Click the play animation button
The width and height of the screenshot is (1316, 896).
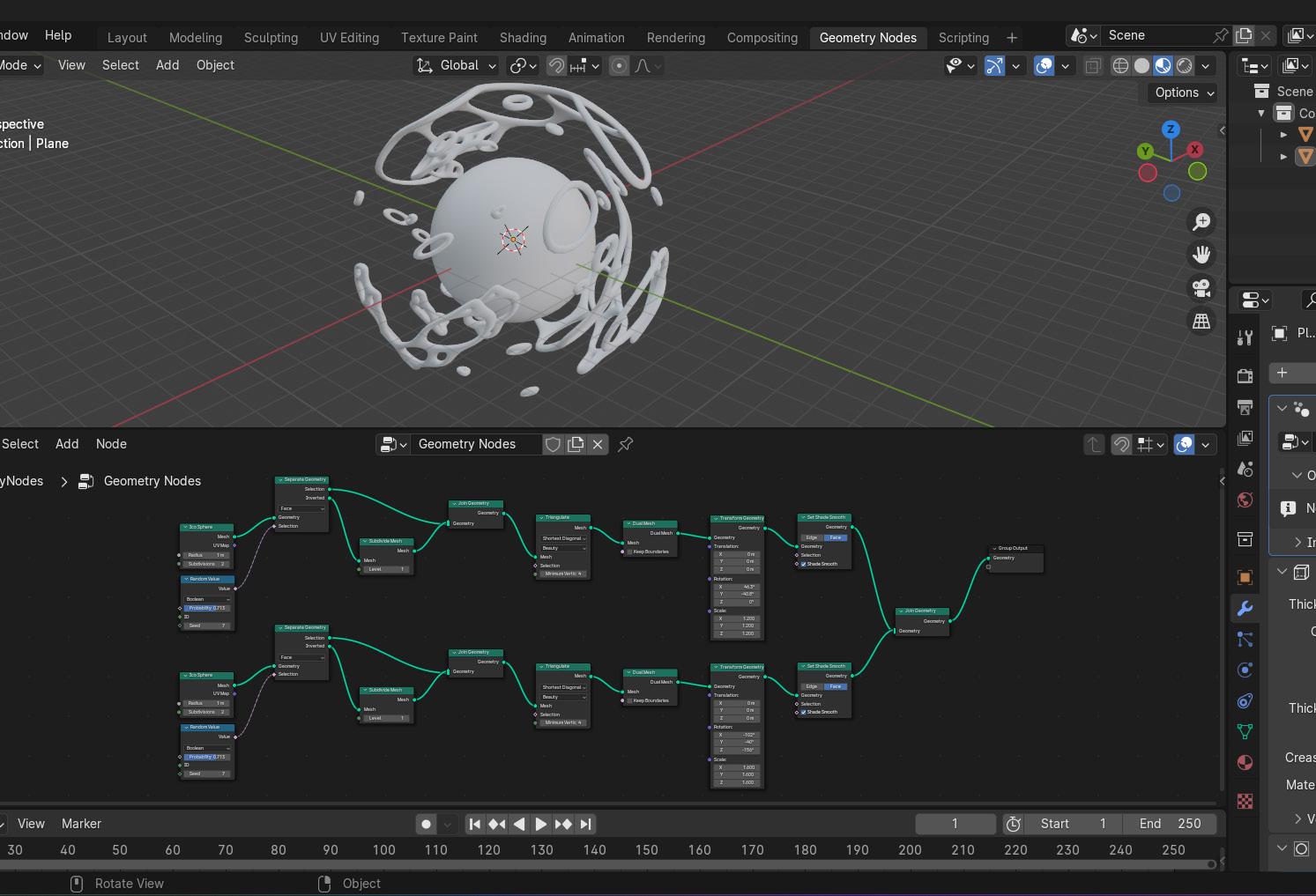pos(541,824)
